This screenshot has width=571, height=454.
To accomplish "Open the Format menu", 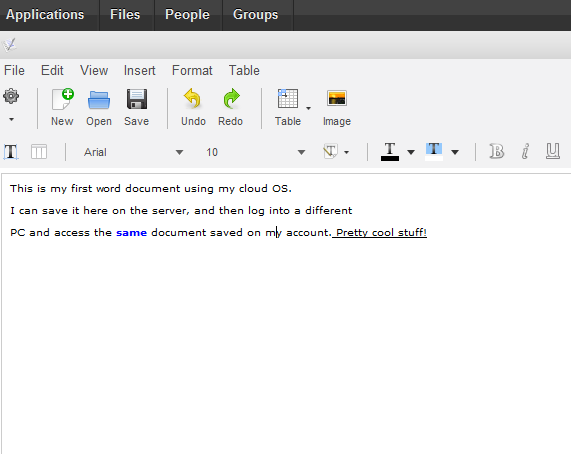I will (192, 70).
